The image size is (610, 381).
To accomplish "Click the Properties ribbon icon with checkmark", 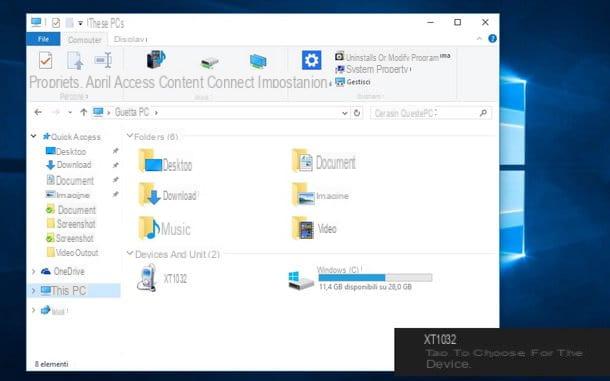I will (46, 60).
